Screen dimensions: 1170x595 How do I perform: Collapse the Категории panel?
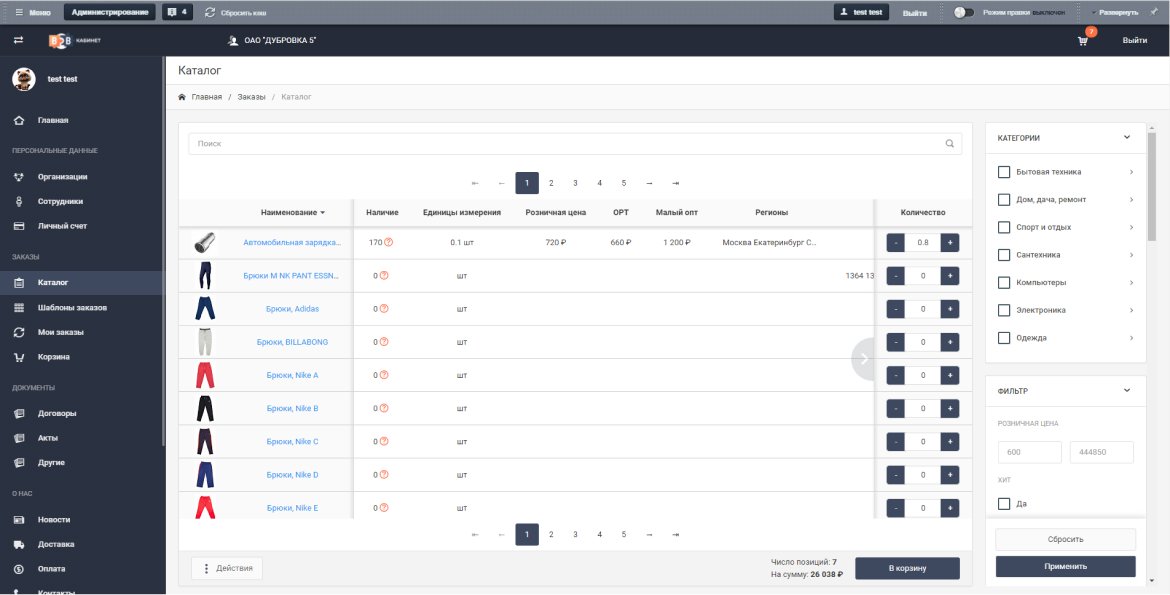(1127, 137)
